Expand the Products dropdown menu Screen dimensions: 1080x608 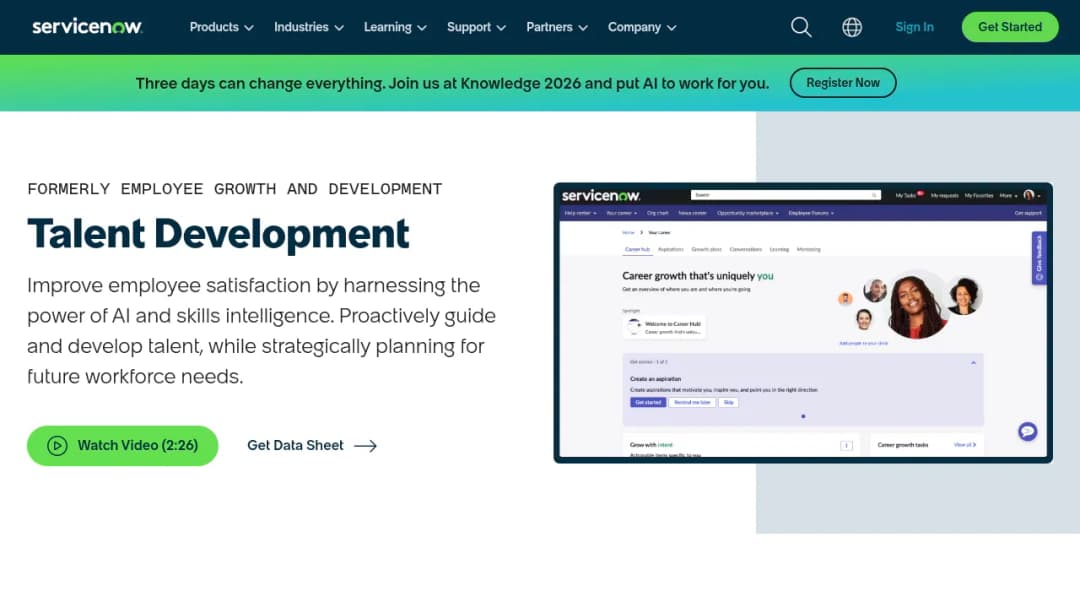(222, 28)
